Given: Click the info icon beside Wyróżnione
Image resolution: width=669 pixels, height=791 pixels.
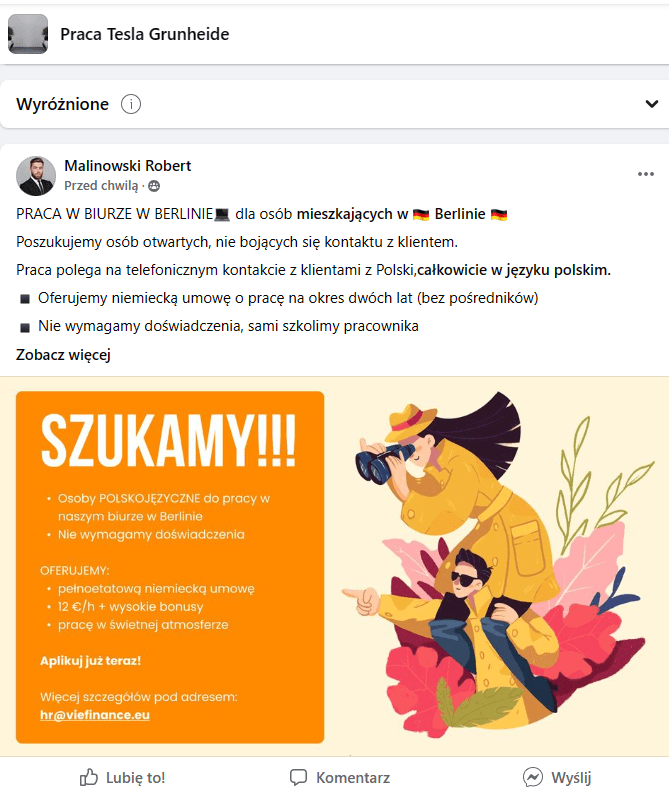Looking at the screenshot, I should click(x=131, y=104).
